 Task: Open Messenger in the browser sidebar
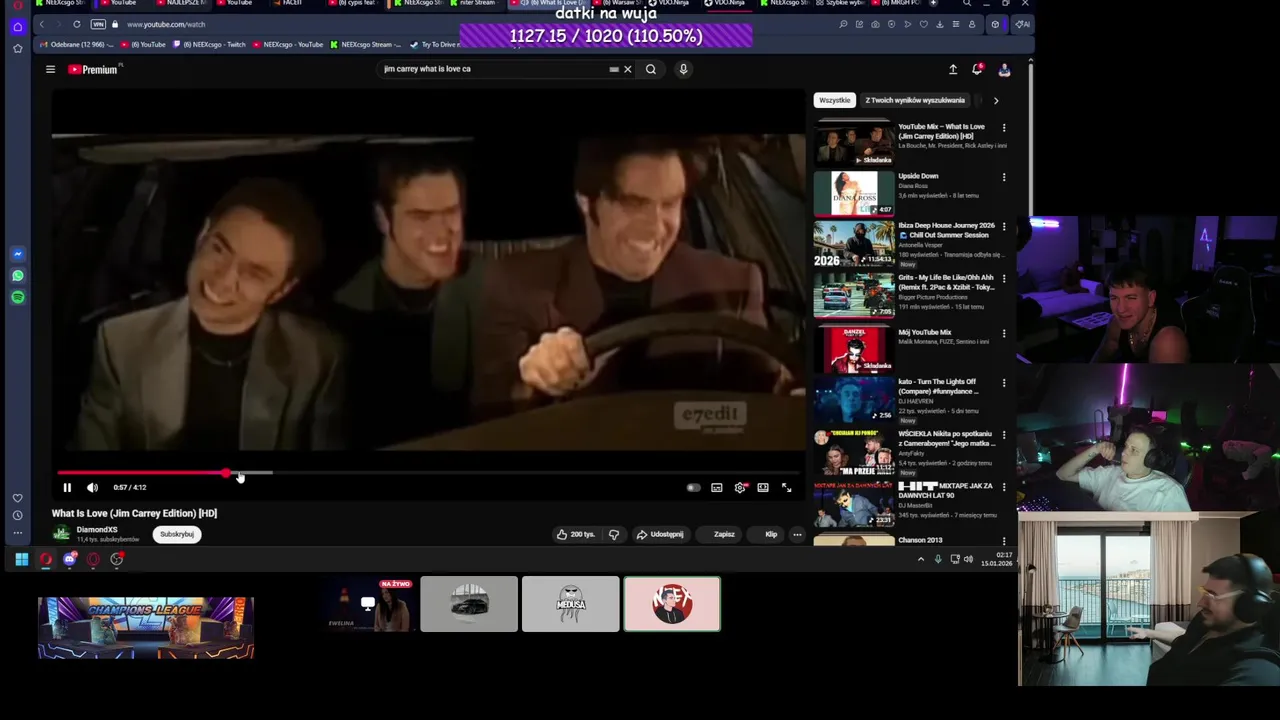tap(18, 254)
